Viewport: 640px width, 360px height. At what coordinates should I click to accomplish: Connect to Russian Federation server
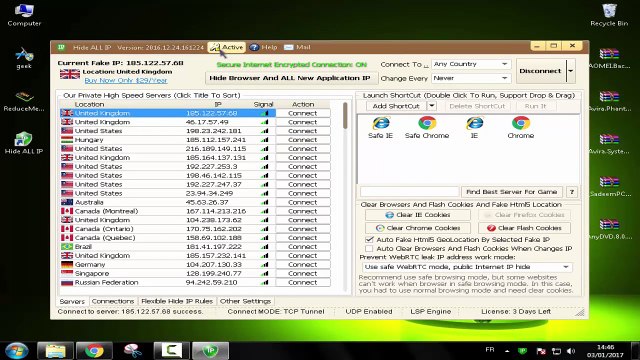tap(302, 282)
